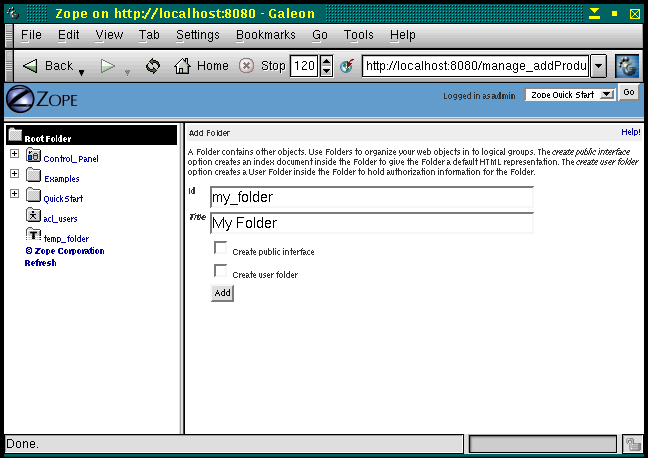
Task: Open the Back history dropdown arrow
Action: pyautogui.click(x=81, y=73)
